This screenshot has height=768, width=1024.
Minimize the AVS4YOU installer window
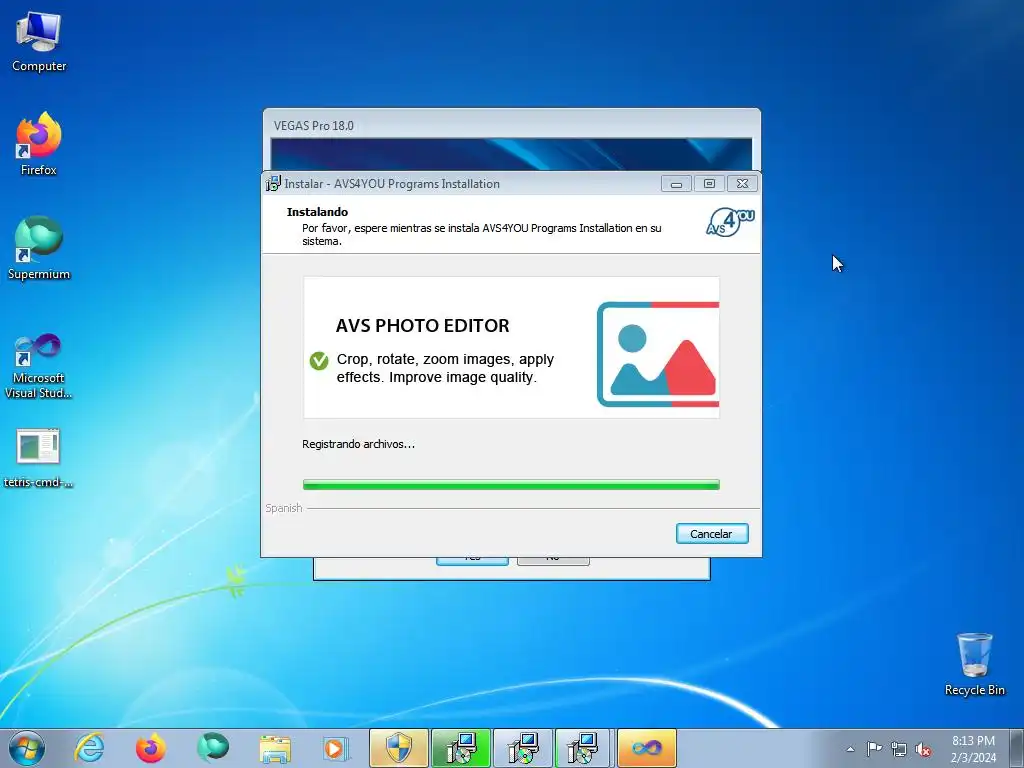coord(676,184)
